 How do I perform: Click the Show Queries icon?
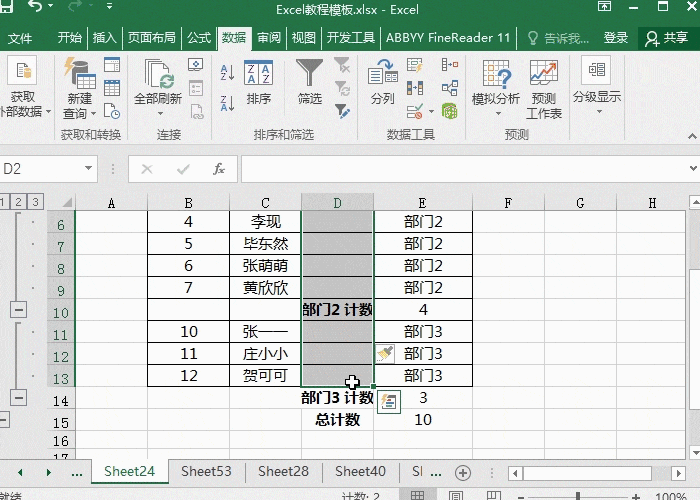(x=112, y=65)
